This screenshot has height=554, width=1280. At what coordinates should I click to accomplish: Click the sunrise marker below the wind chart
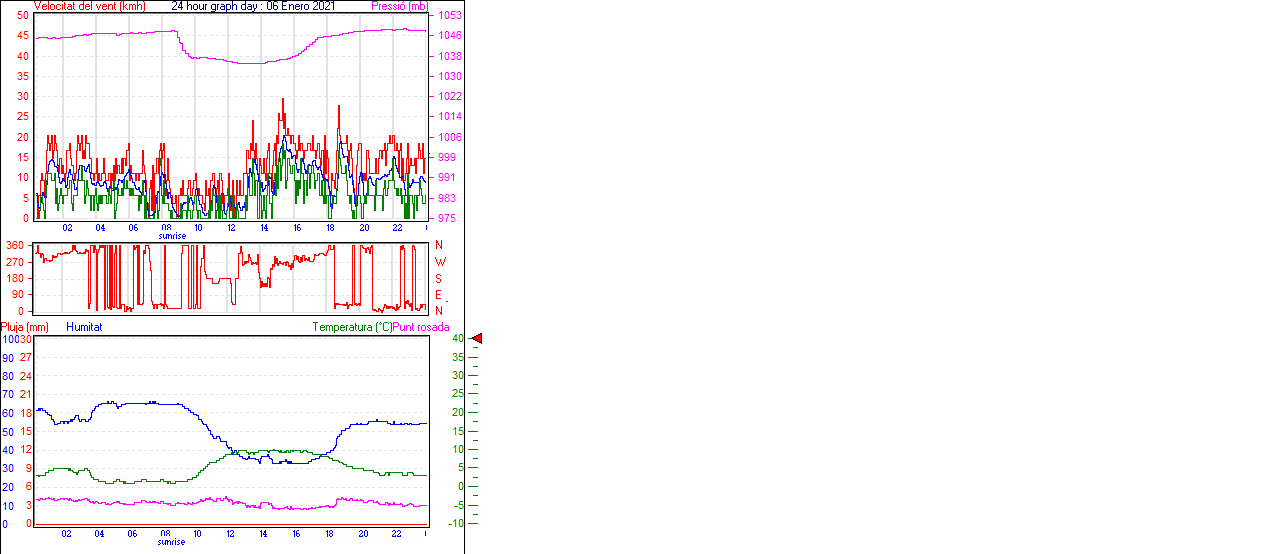tap(172, 237)
